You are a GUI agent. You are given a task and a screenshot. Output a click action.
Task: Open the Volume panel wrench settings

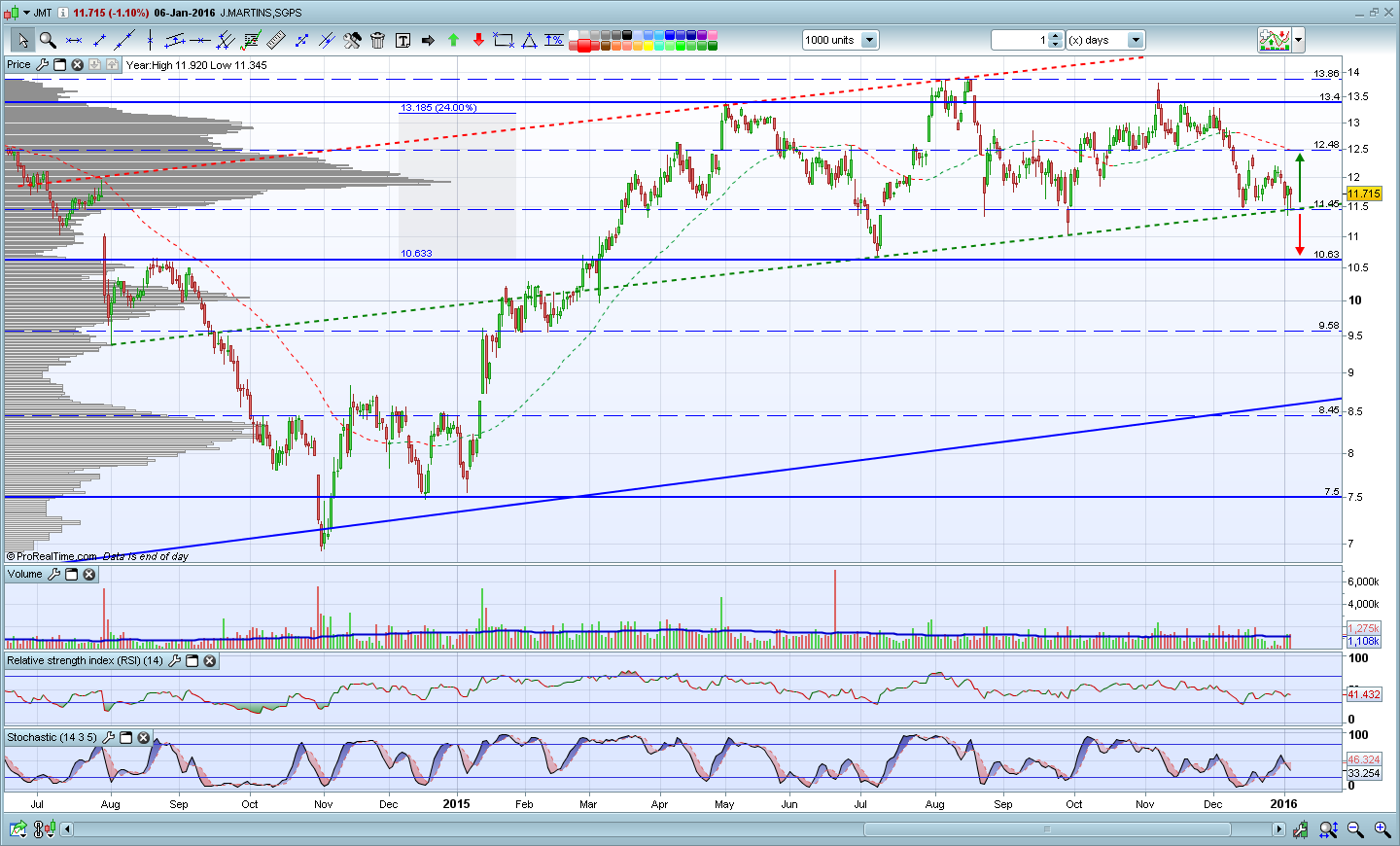53,574
